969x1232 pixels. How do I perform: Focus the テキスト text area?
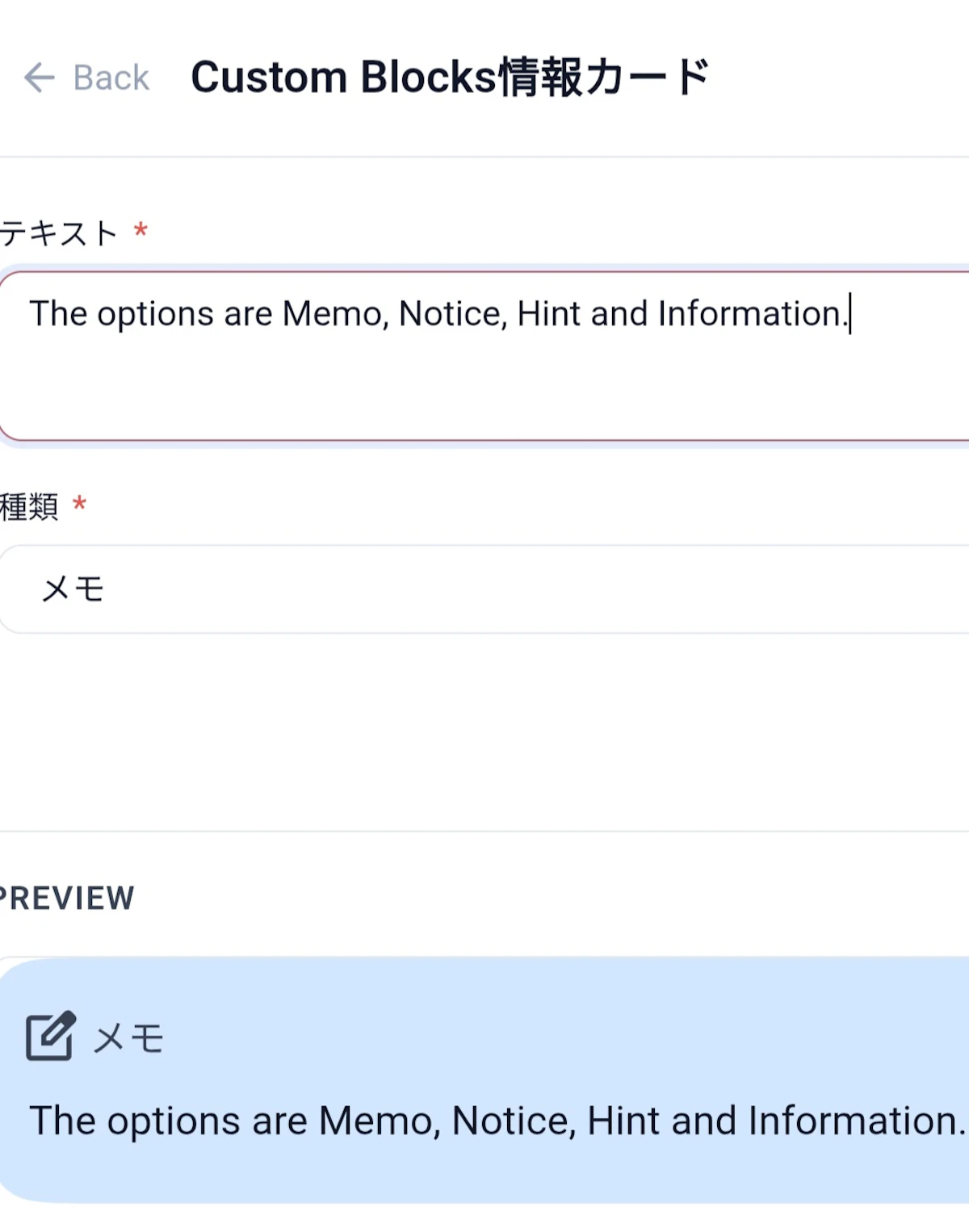click(484, 357)
